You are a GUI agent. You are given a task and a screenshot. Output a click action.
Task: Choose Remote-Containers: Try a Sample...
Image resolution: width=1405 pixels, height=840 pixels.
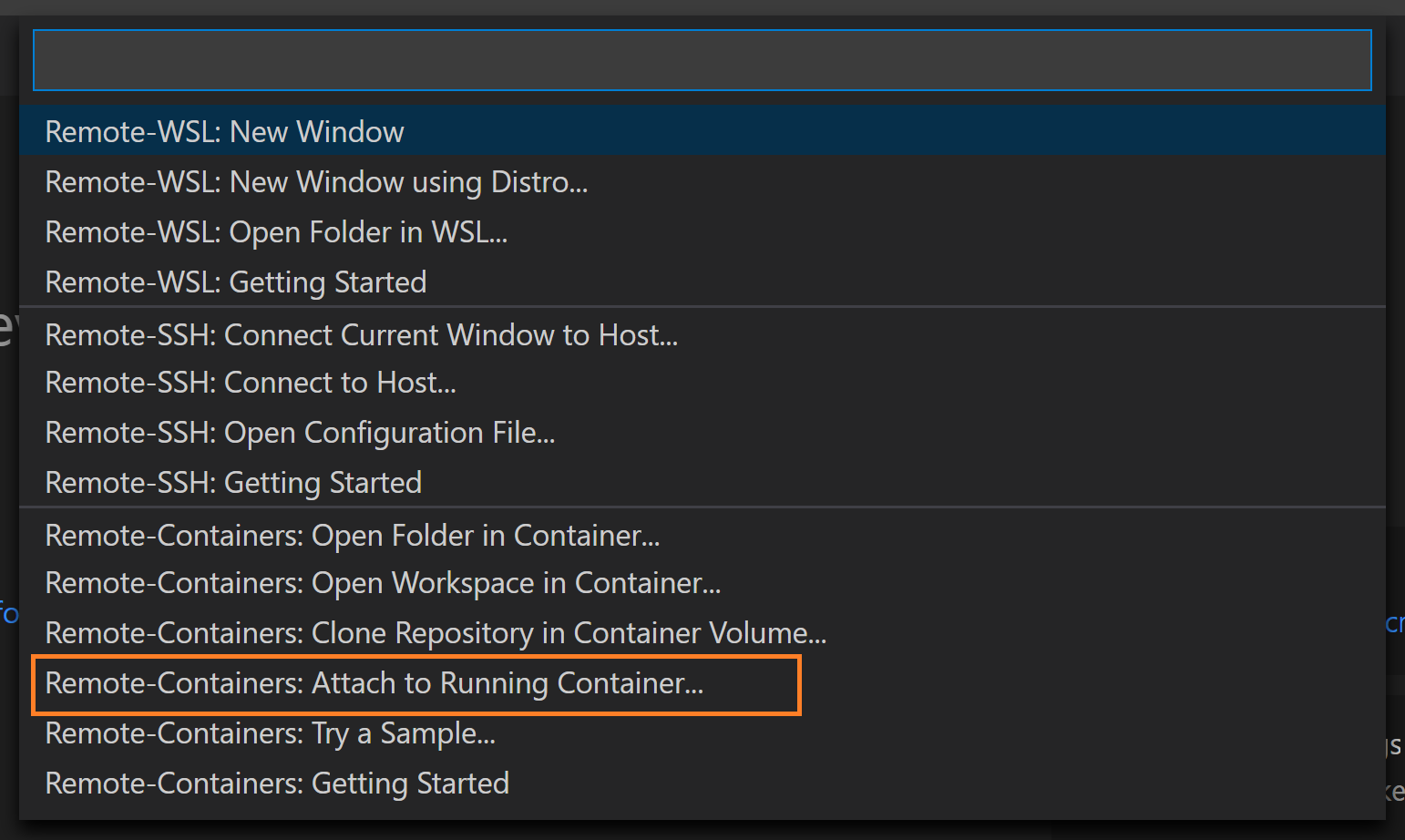[x=702, y=732]
